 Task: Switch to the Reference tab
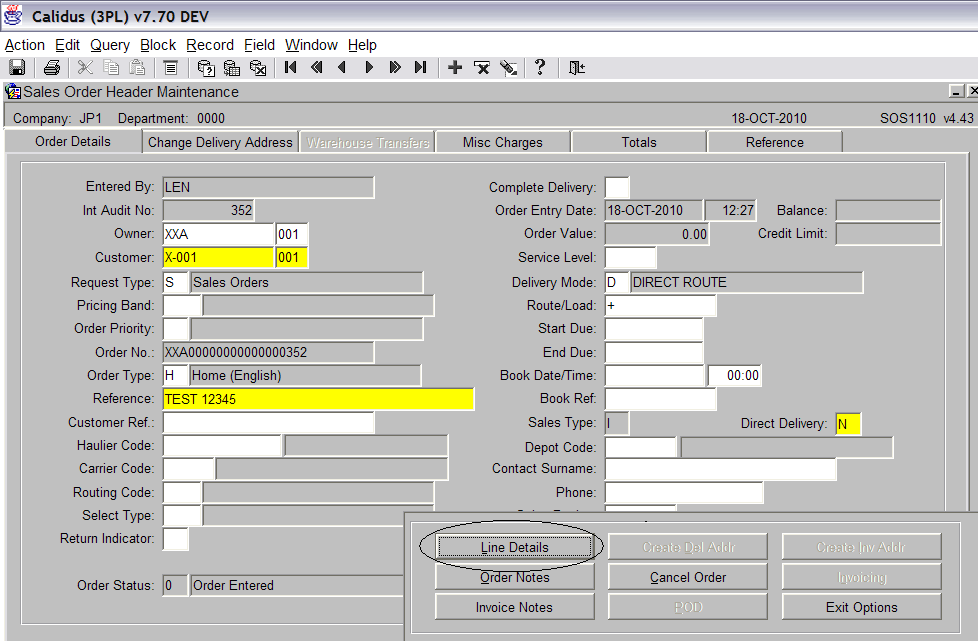point(775,142)
